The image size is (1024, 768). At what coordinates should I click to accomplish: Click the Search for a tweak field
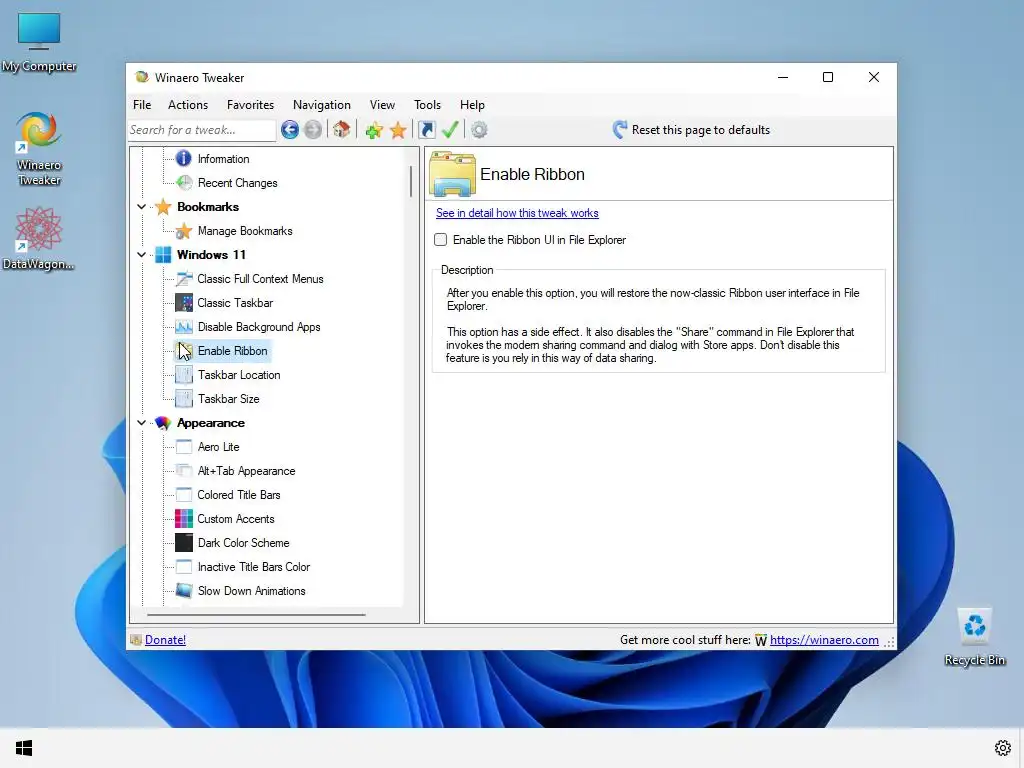(x=202, y=130)
